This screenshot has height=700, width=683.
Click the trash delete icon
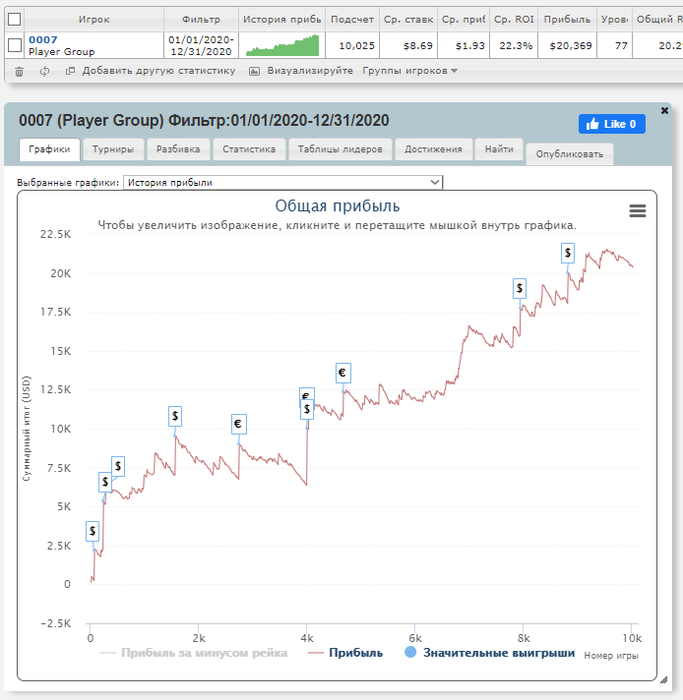[19, 71]
